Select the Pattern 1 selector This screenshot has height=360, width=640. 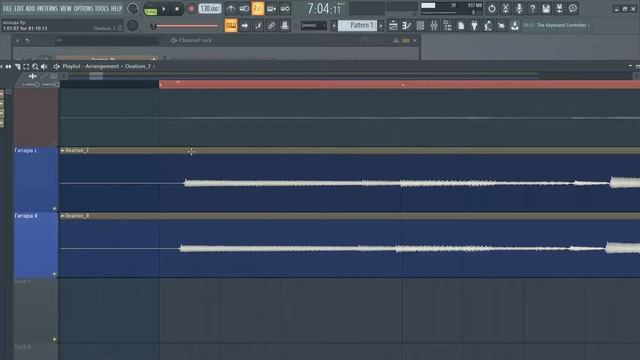357,25
